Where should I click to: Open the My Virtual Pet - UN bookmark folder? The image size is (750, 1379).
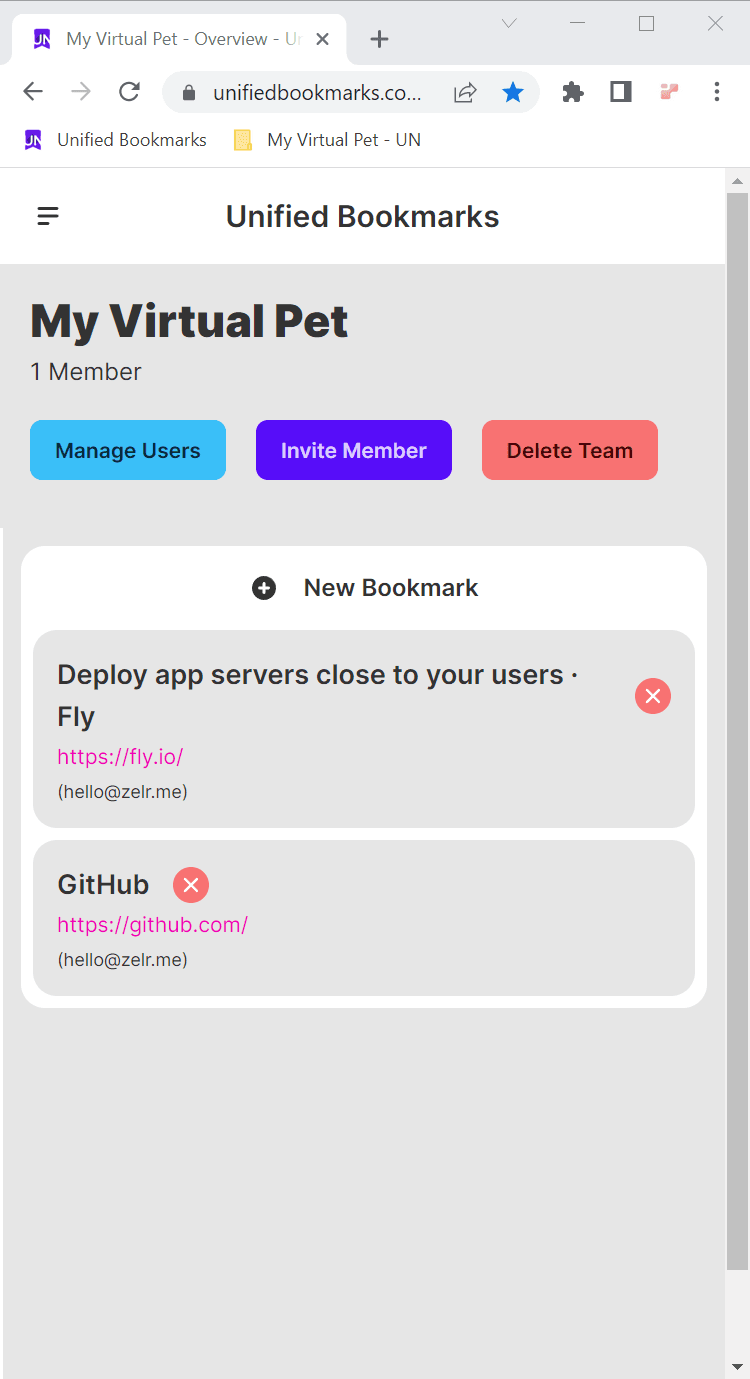tap(328, 140)
